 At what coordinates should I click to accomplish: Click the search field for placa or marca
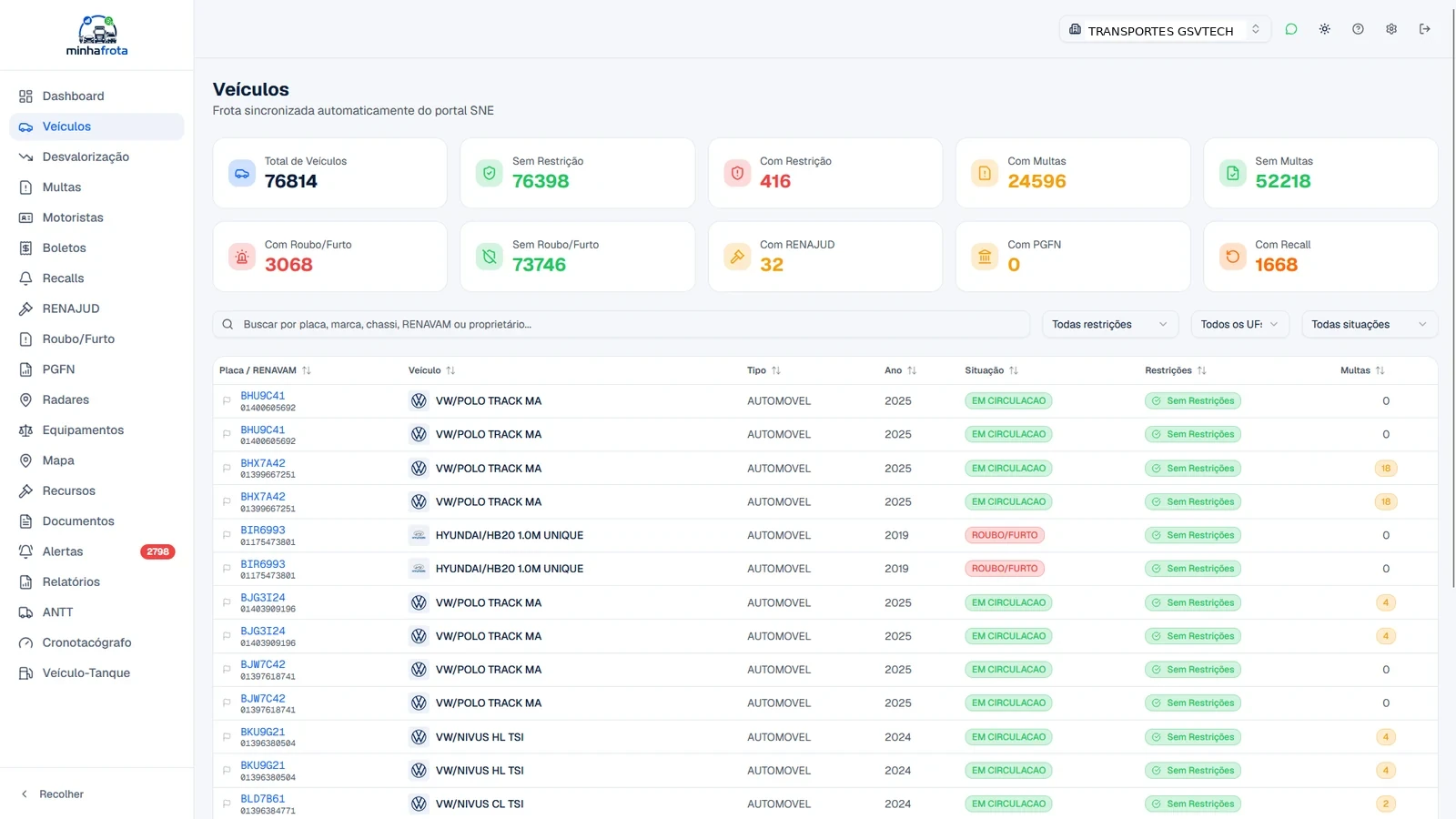point(622,324)
